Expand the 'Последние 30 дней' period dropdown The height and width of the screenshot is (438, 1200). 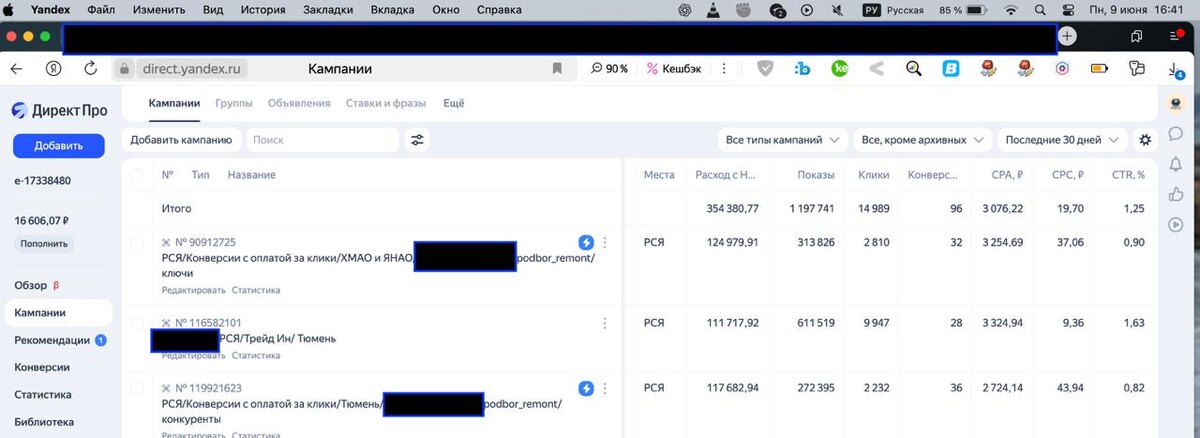[x=1063, y=140]
